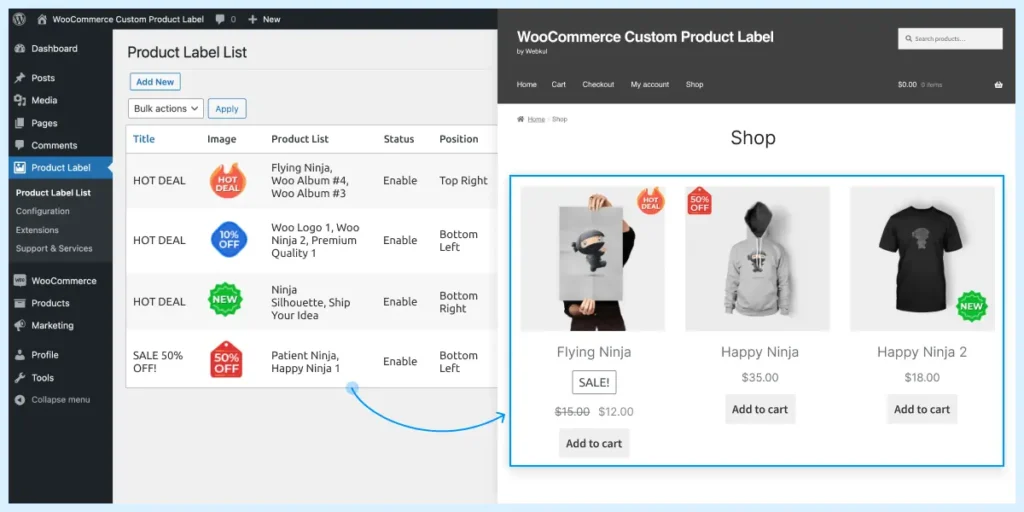Open the Bulk actions dropdown
This screenshot has width=1024, height=512.
coord(166,109)
